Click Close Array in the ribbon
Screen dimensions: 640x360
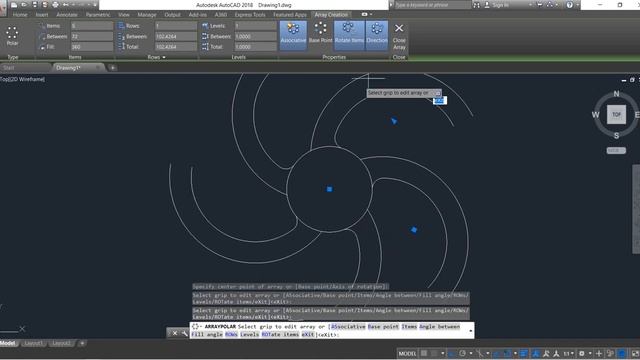coord(399,36)
